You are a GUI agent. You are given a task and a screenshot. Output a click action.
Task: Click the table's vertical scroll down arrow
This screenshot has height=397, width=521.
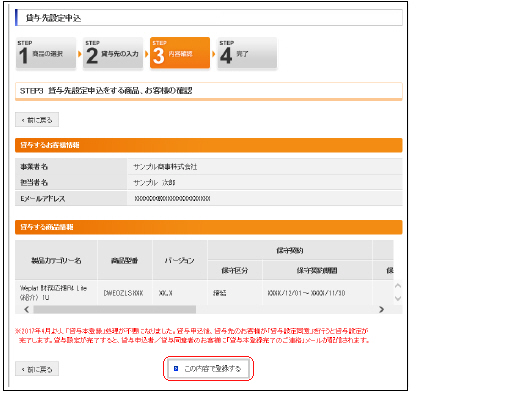point(398,298)
